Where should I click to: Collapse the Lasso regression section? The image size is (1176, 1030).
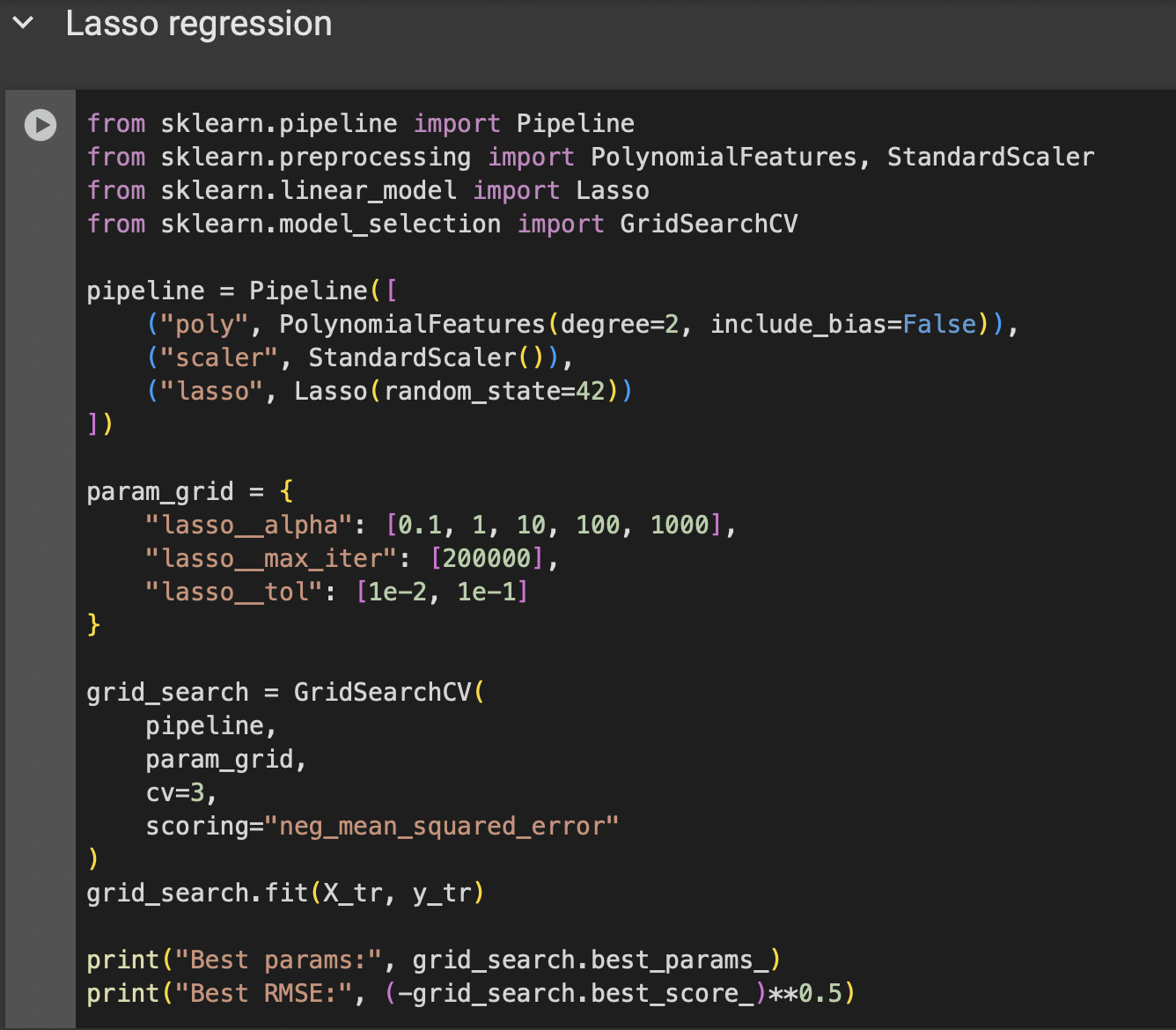coord(22,24)
